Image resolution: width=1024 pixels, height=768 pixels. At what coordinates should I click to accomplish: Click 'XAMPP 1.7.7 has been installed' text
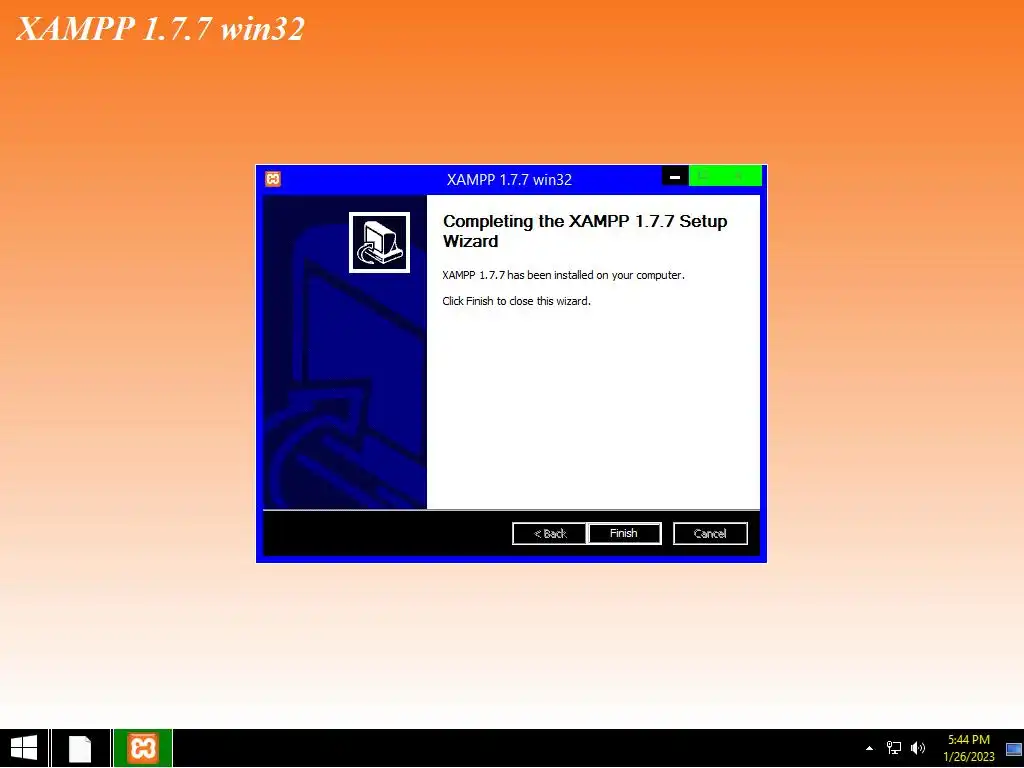[563, 276]
